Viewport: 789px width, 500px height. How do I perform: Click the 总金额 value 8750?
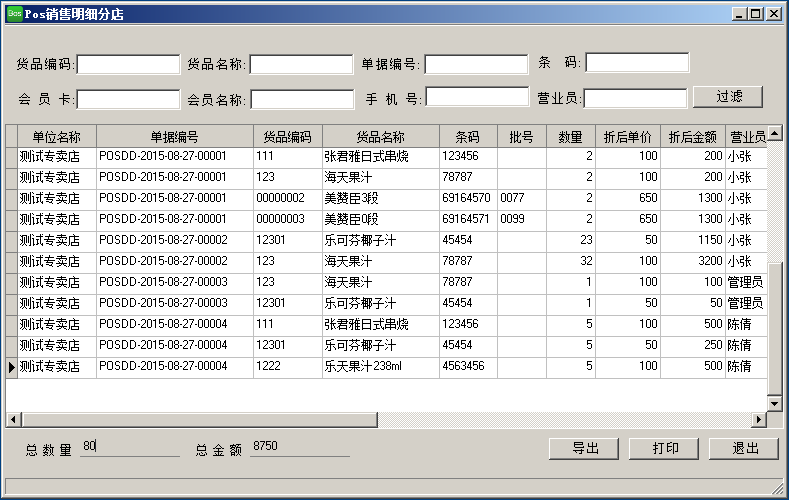[300, 446]
